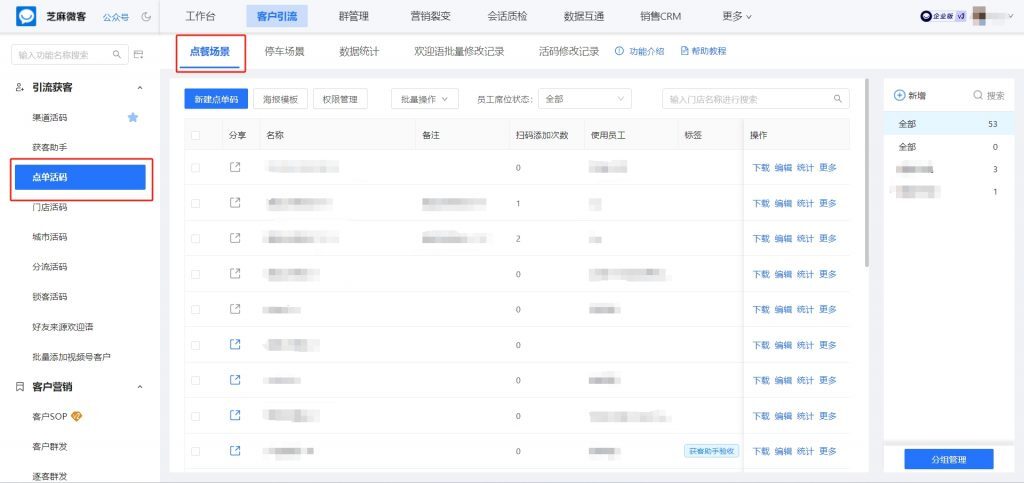This screenshot has width=1024, height=483.
Task: Open 更多 actions for the 获客助手验收 row
Action: pos(827,451)
